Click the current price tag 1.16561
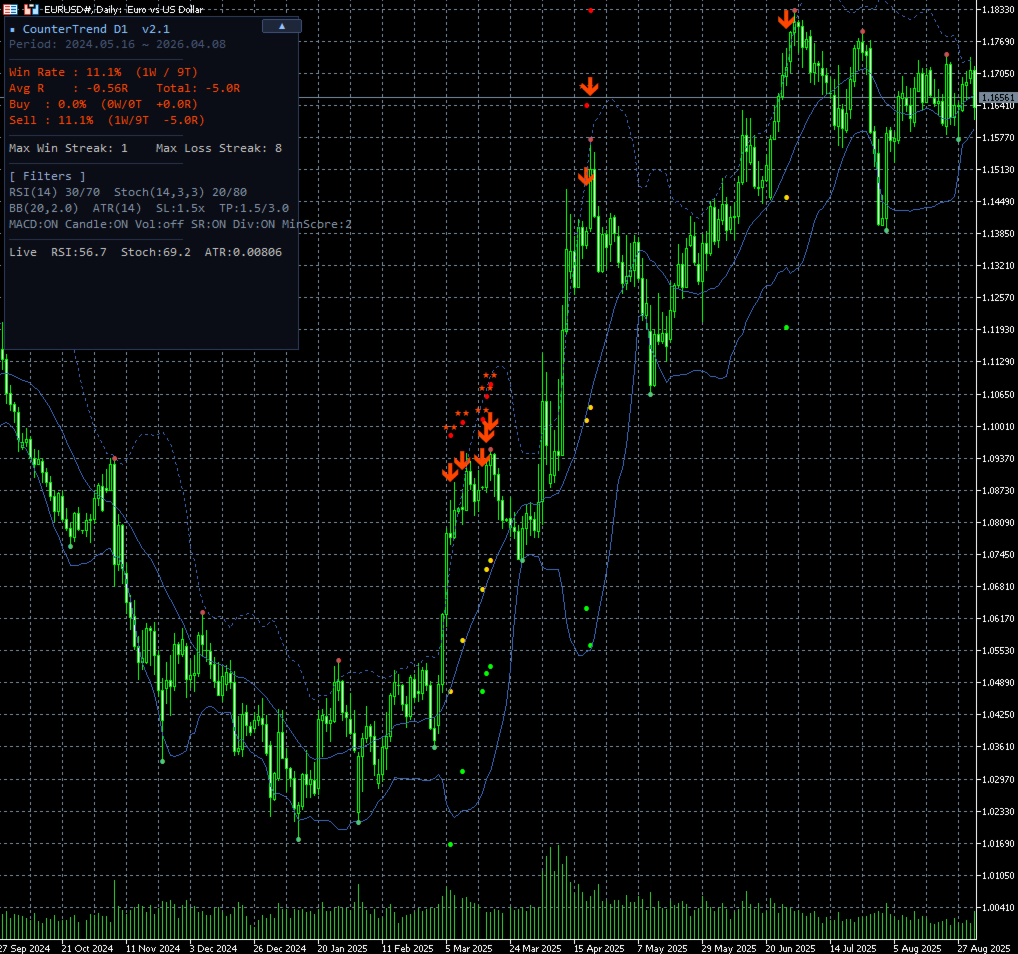 (x=997, y=97)
